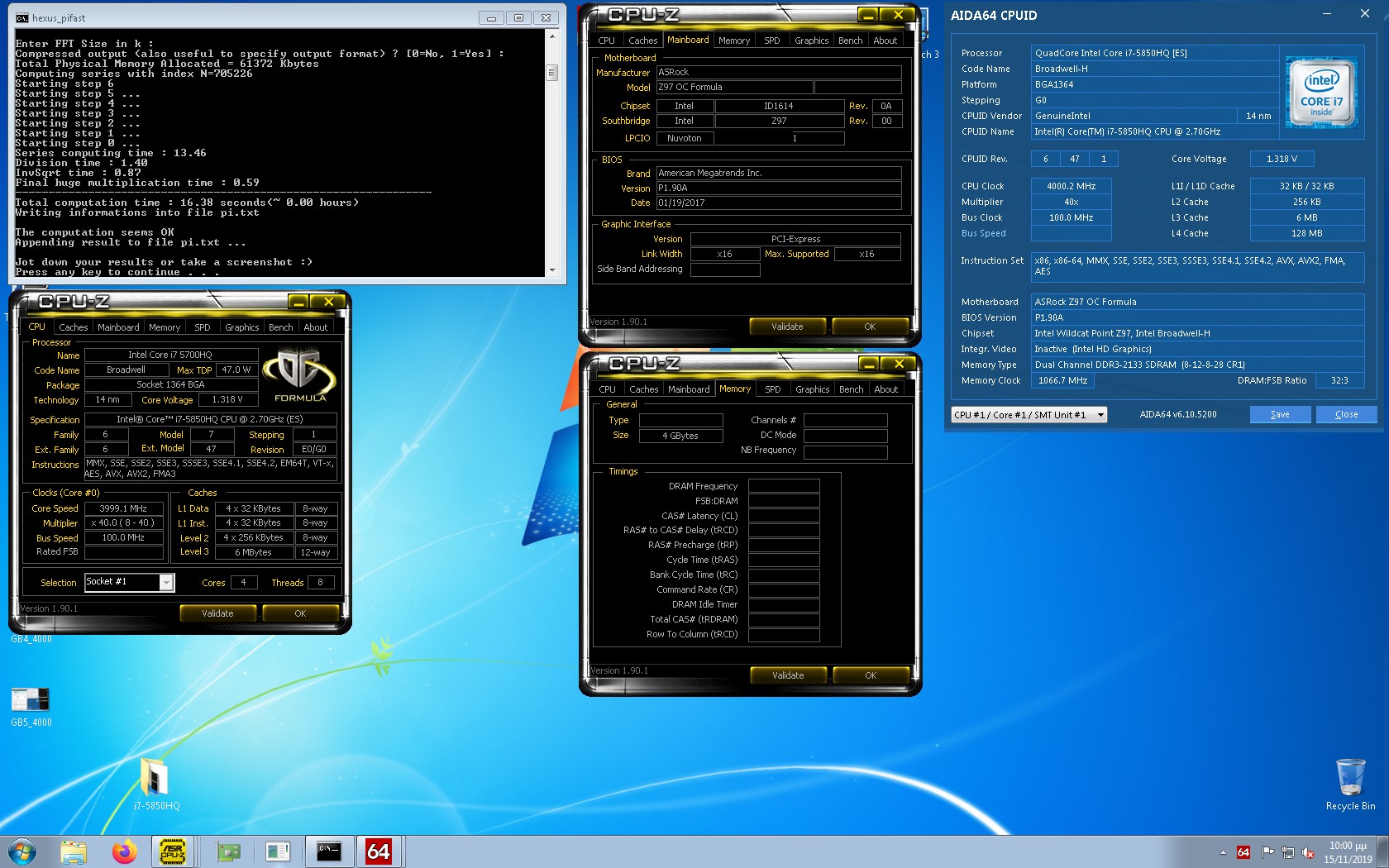The height and width of the screenshot is (868, 1389).
Task: Open SPD tab in CPU-Z Mainboard window
Action: pyautogui.click(x=771, y=41)
